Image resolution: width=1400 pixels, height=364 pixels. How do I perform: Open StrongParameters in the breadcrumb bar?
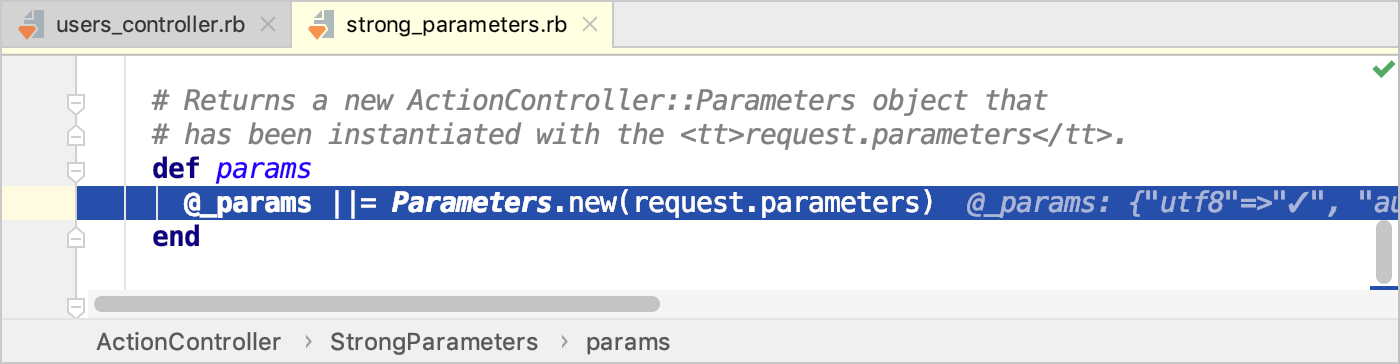coord(434,342)
